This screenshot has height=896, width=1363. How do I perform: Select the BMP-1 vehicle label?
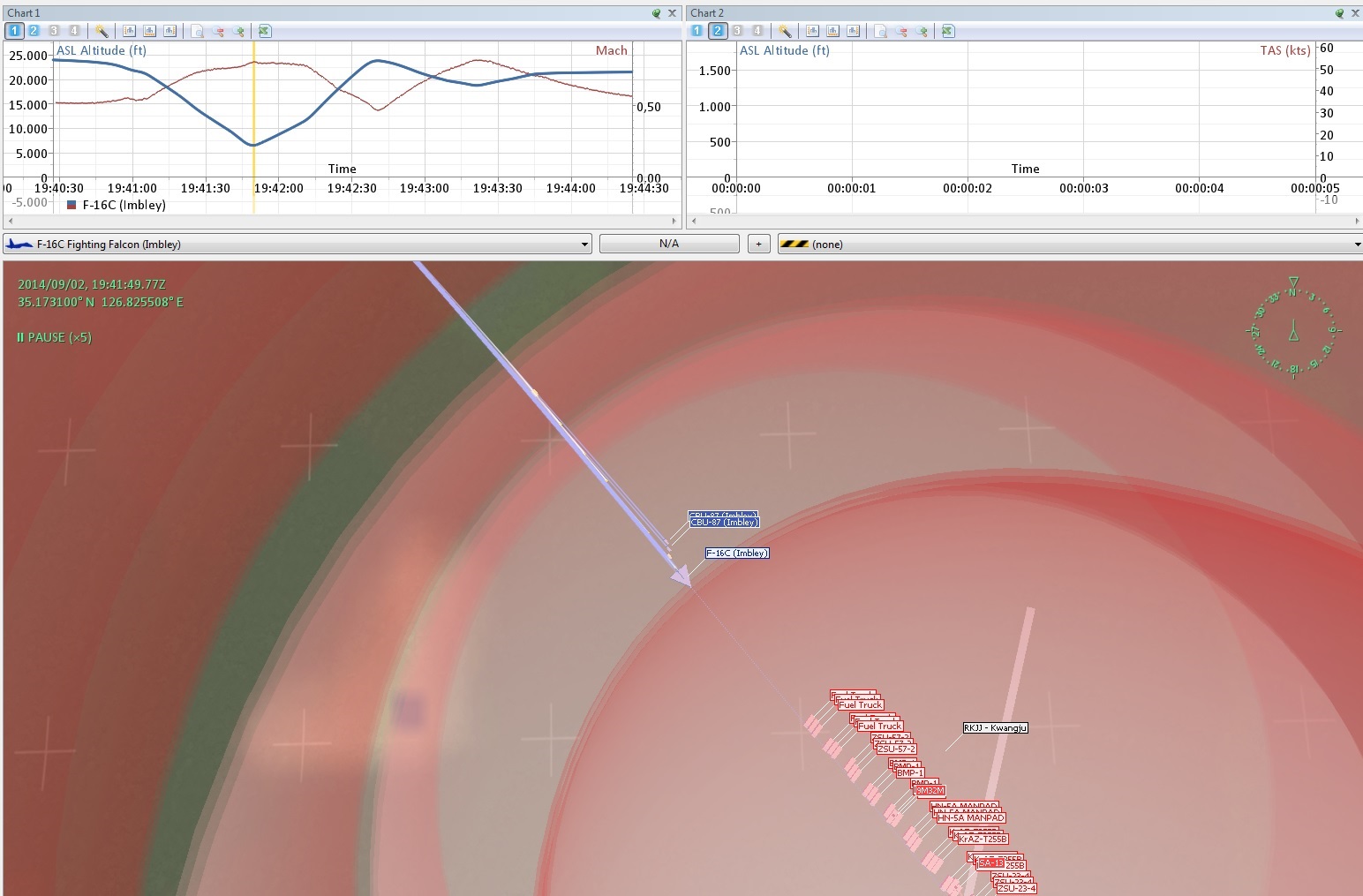910,773
